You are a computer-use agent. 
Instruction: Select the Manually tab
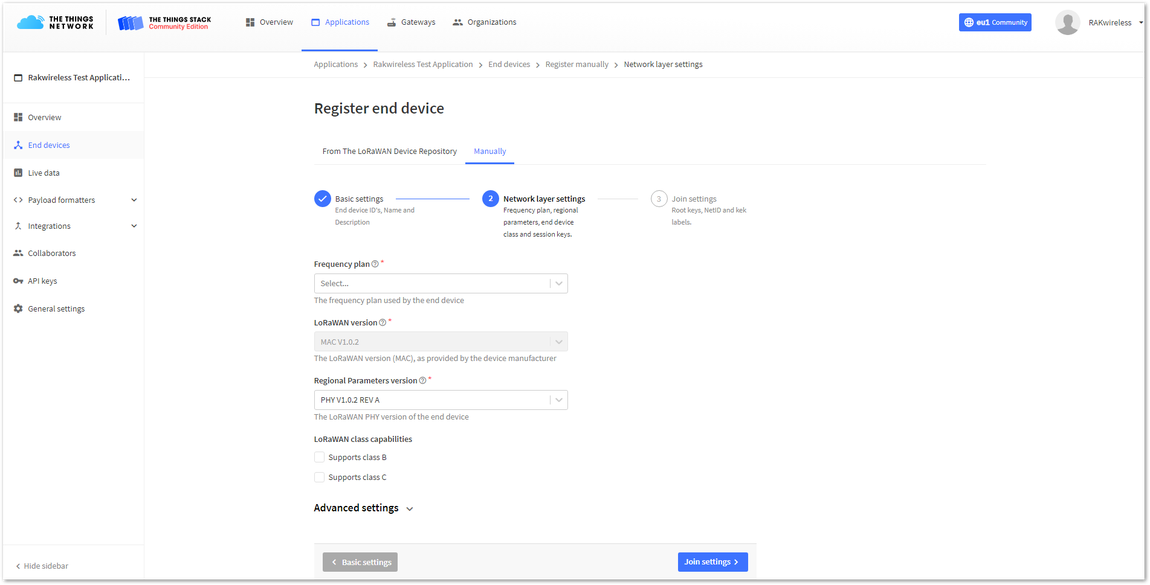[x=490, y=151]
